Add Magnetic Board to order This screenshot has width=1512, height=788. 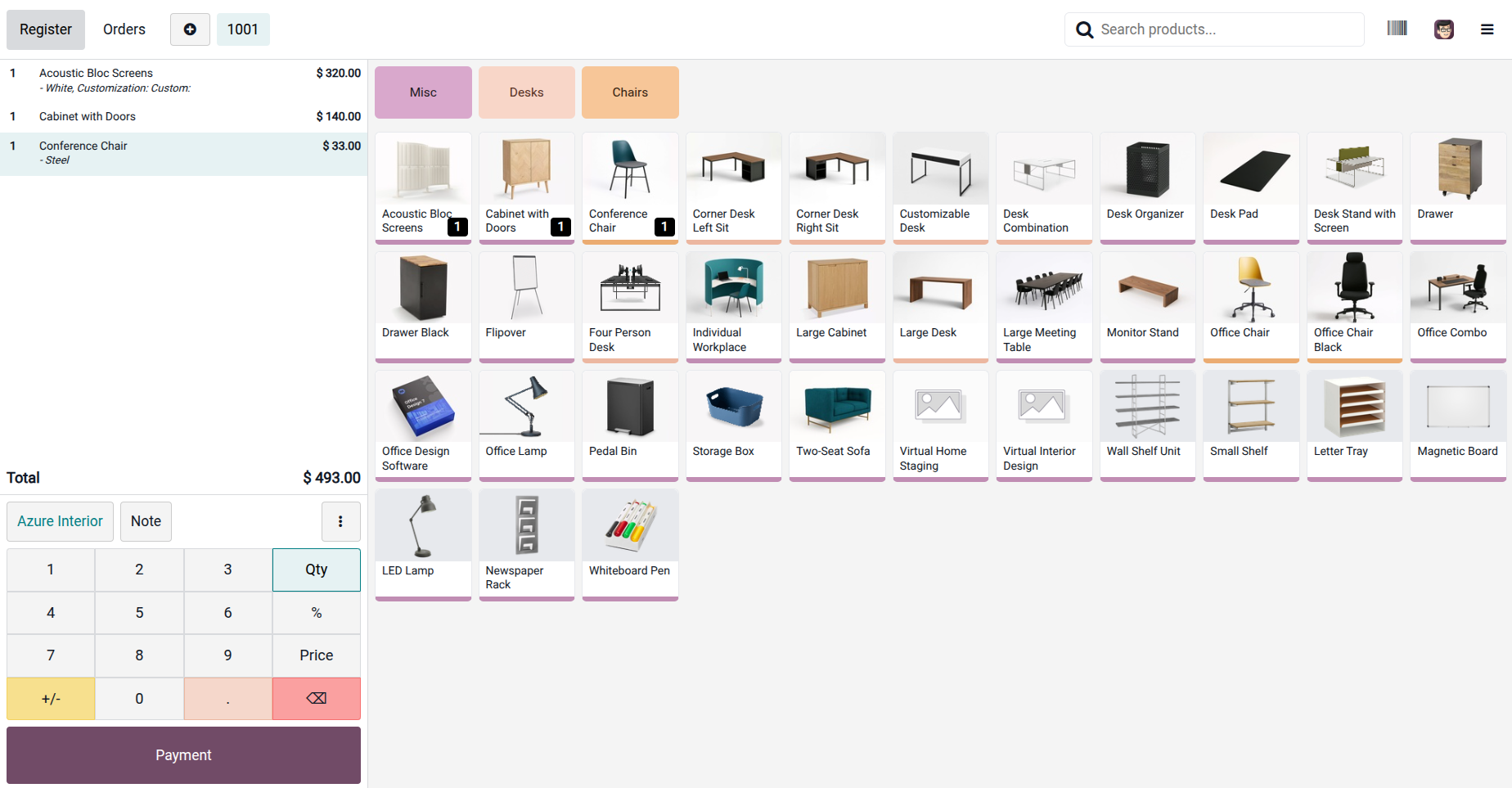coord(1458,426)
